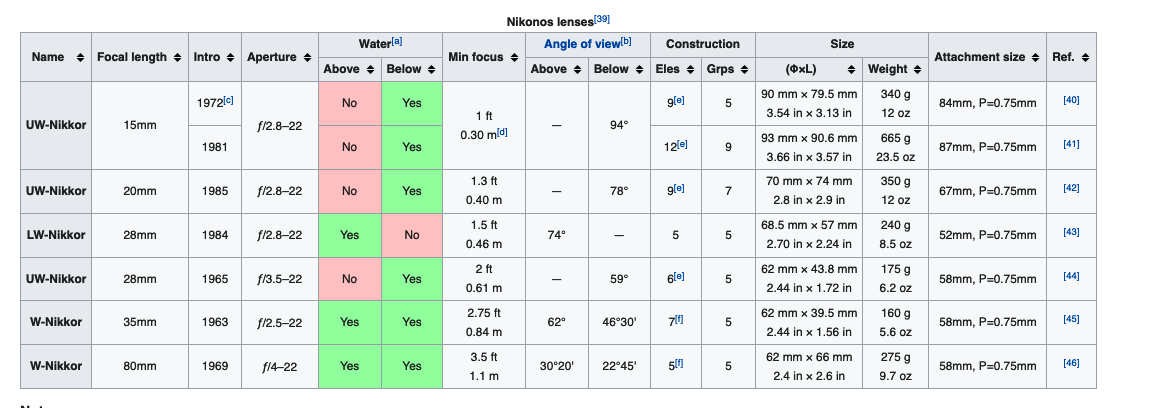Open reference [42]
The height and width of the screenshot is (408, 1149).
[x=1071, y=188]
